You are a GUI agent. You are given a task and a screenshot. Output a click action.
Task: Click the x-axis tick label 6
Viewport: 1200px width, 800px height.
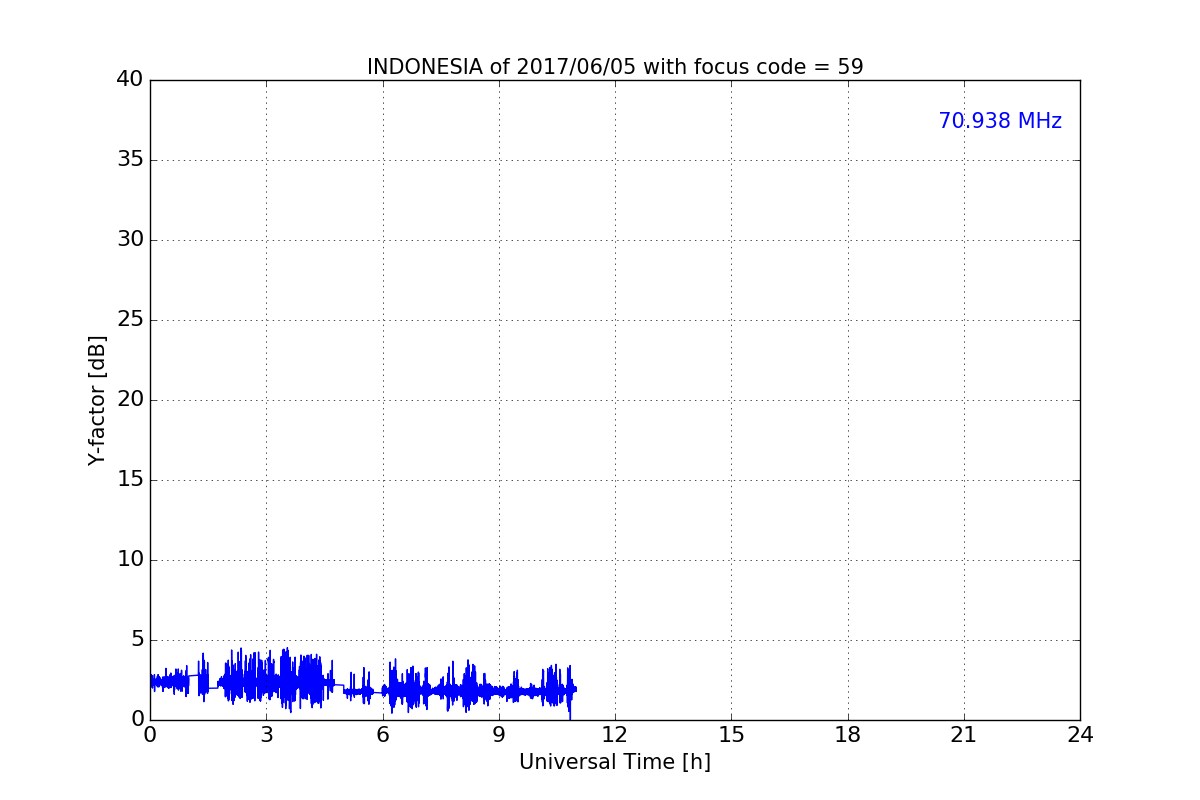(383, 735)
